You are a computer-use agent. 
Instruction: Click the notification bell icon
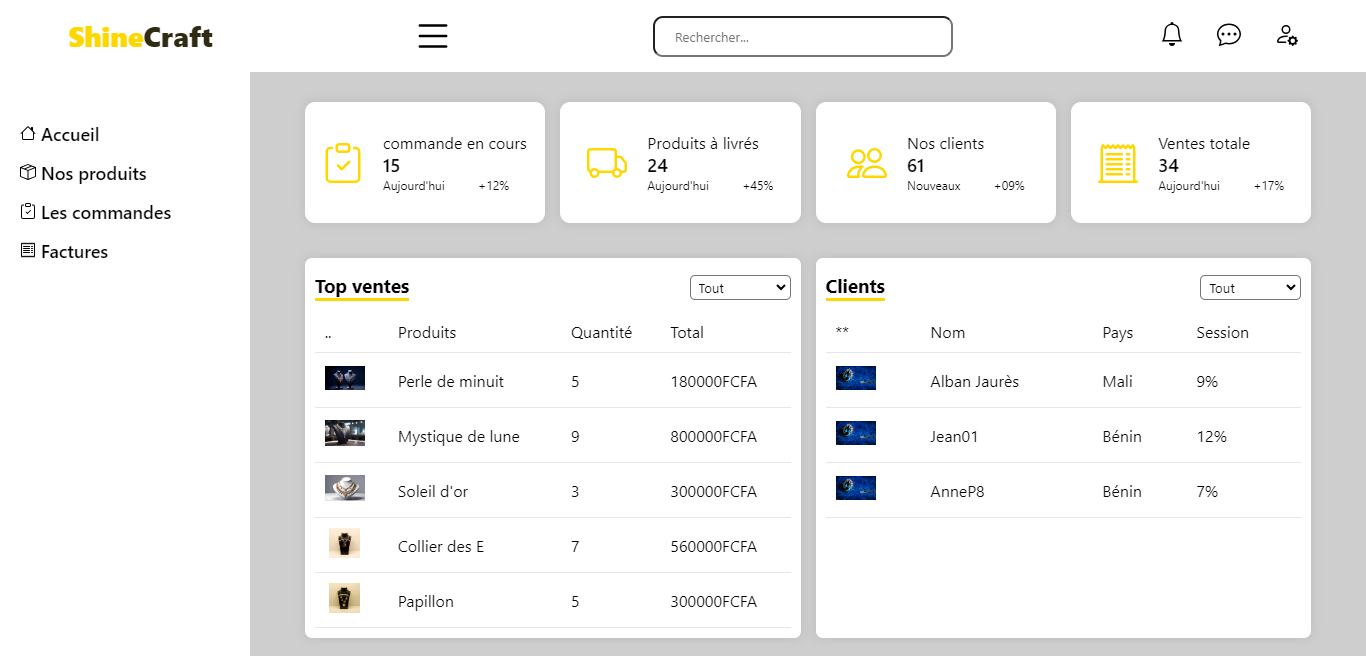pos(1172,34)
